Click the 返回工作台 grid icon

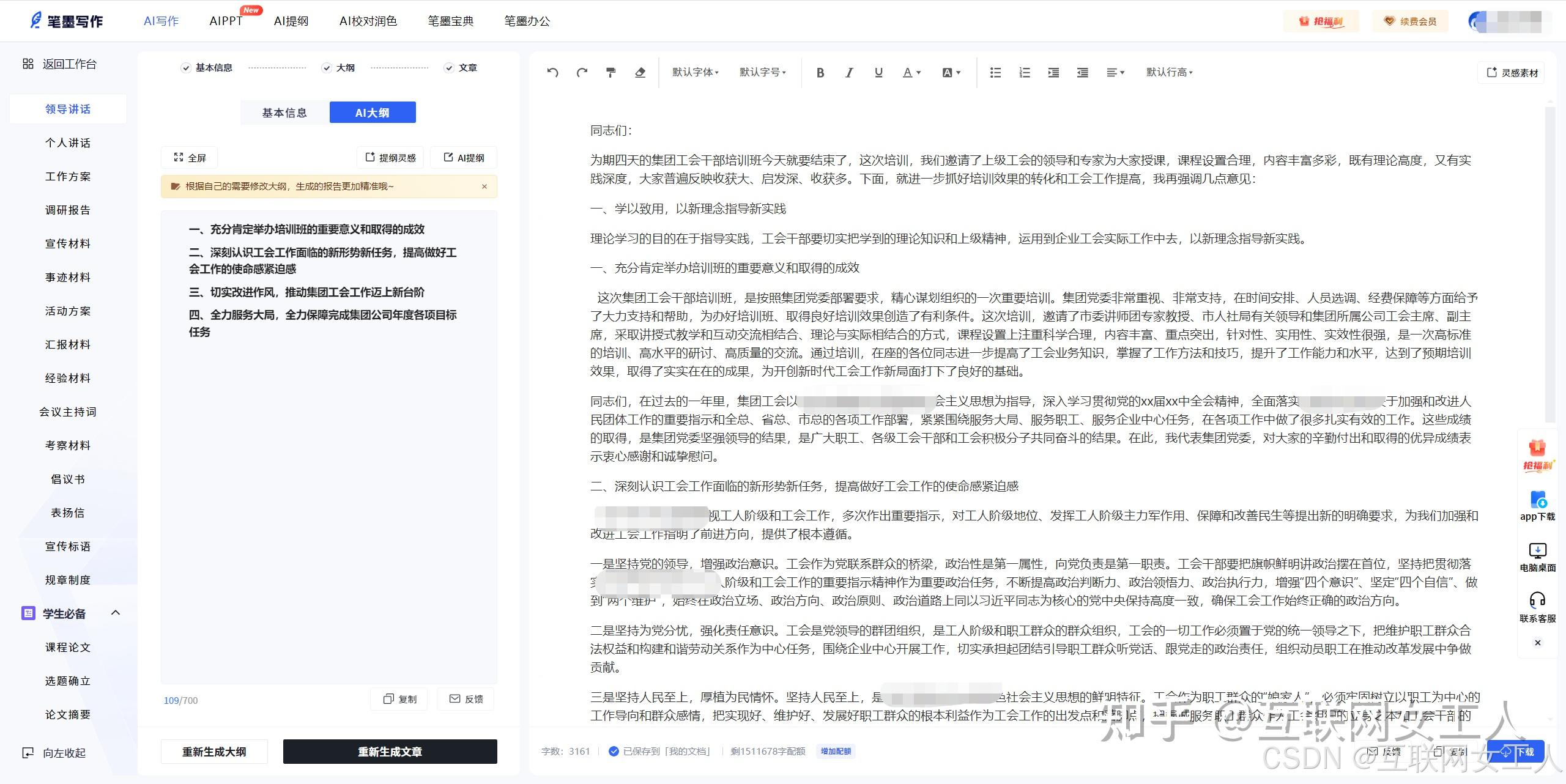click(28, 64)
